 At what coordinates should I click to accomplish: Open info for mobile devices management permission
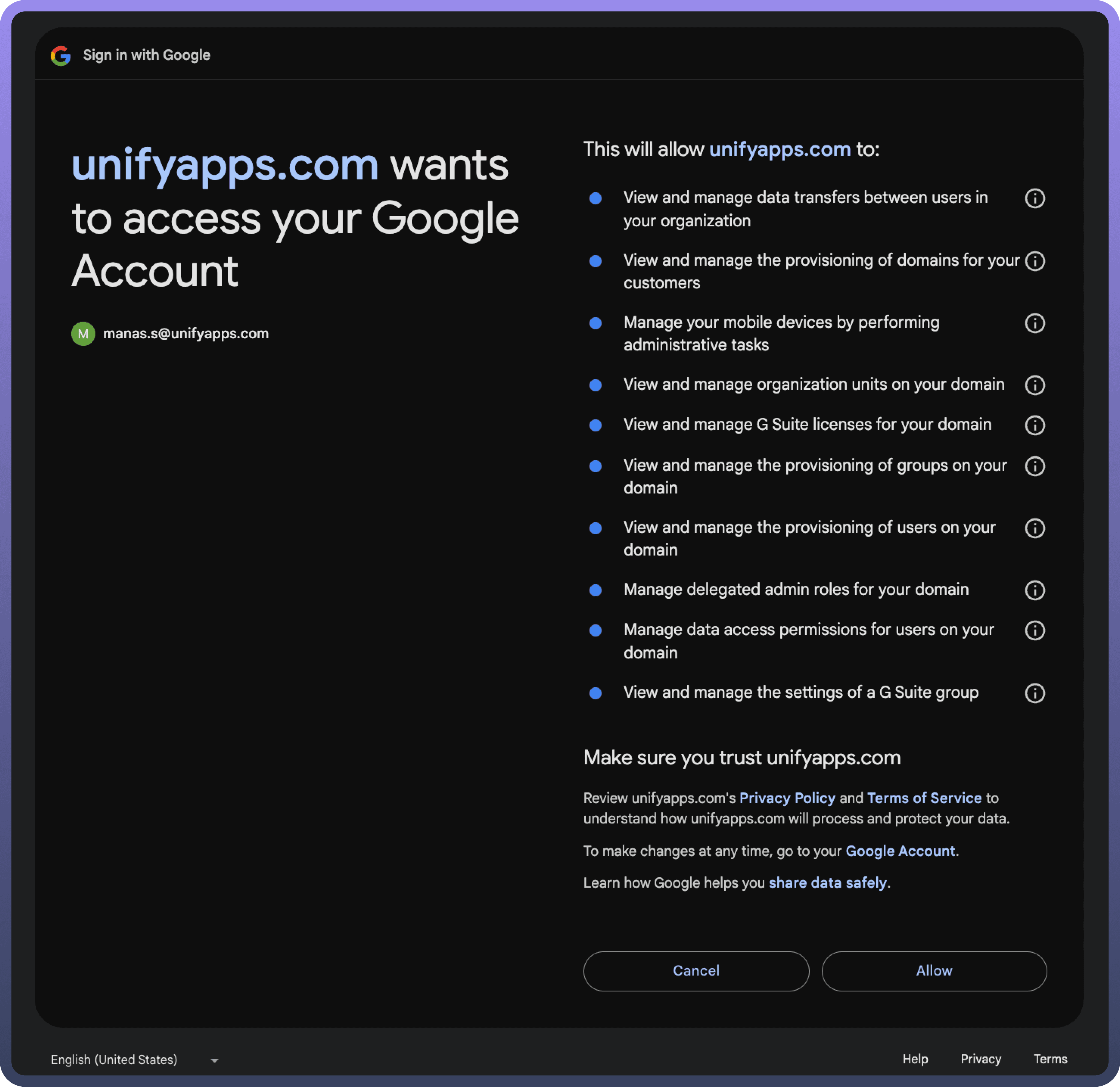(1034, 323)
